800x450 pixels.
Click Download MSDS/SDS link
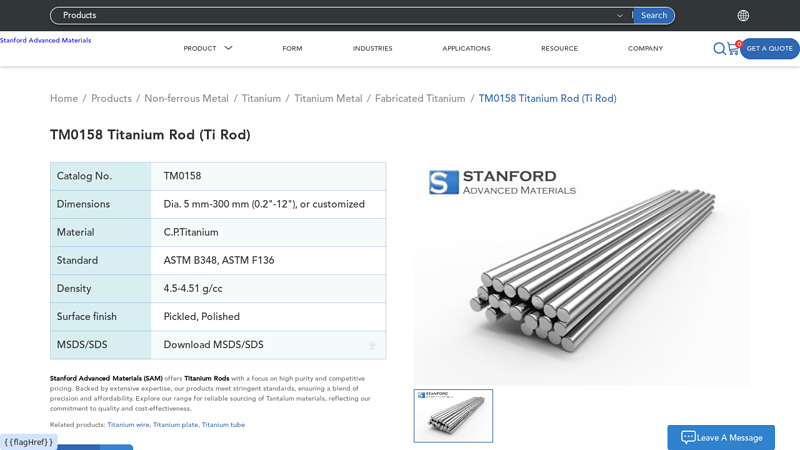pyautogui.click(x=213, y=345)
